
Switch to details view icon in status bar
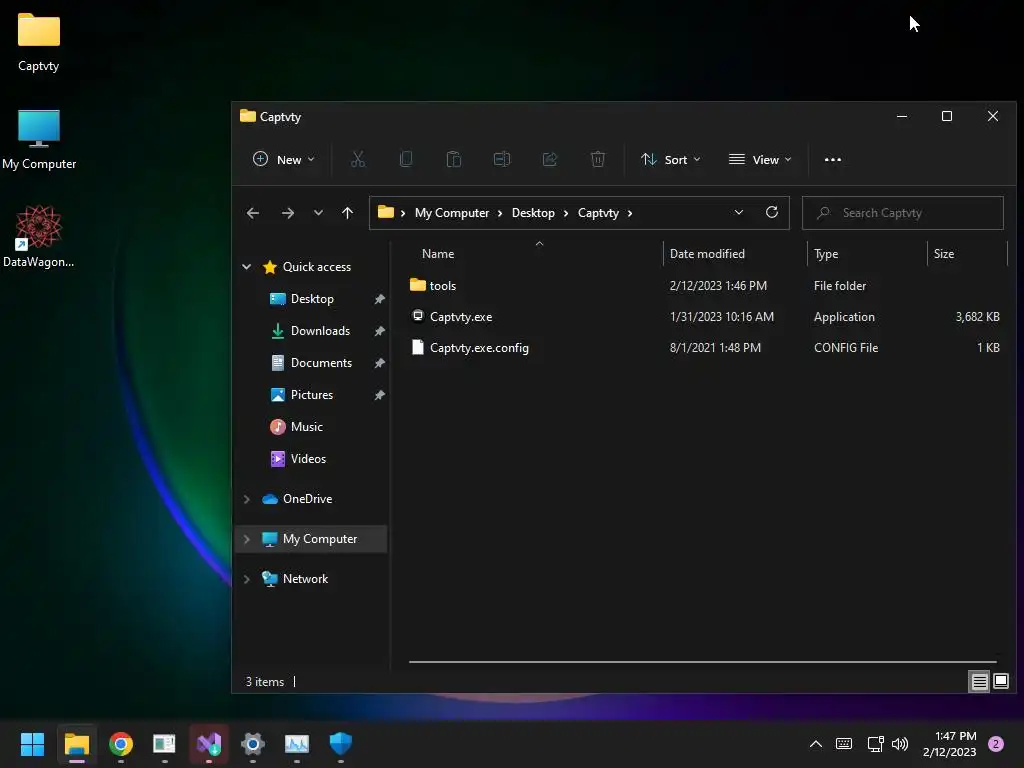coord(979,682)
